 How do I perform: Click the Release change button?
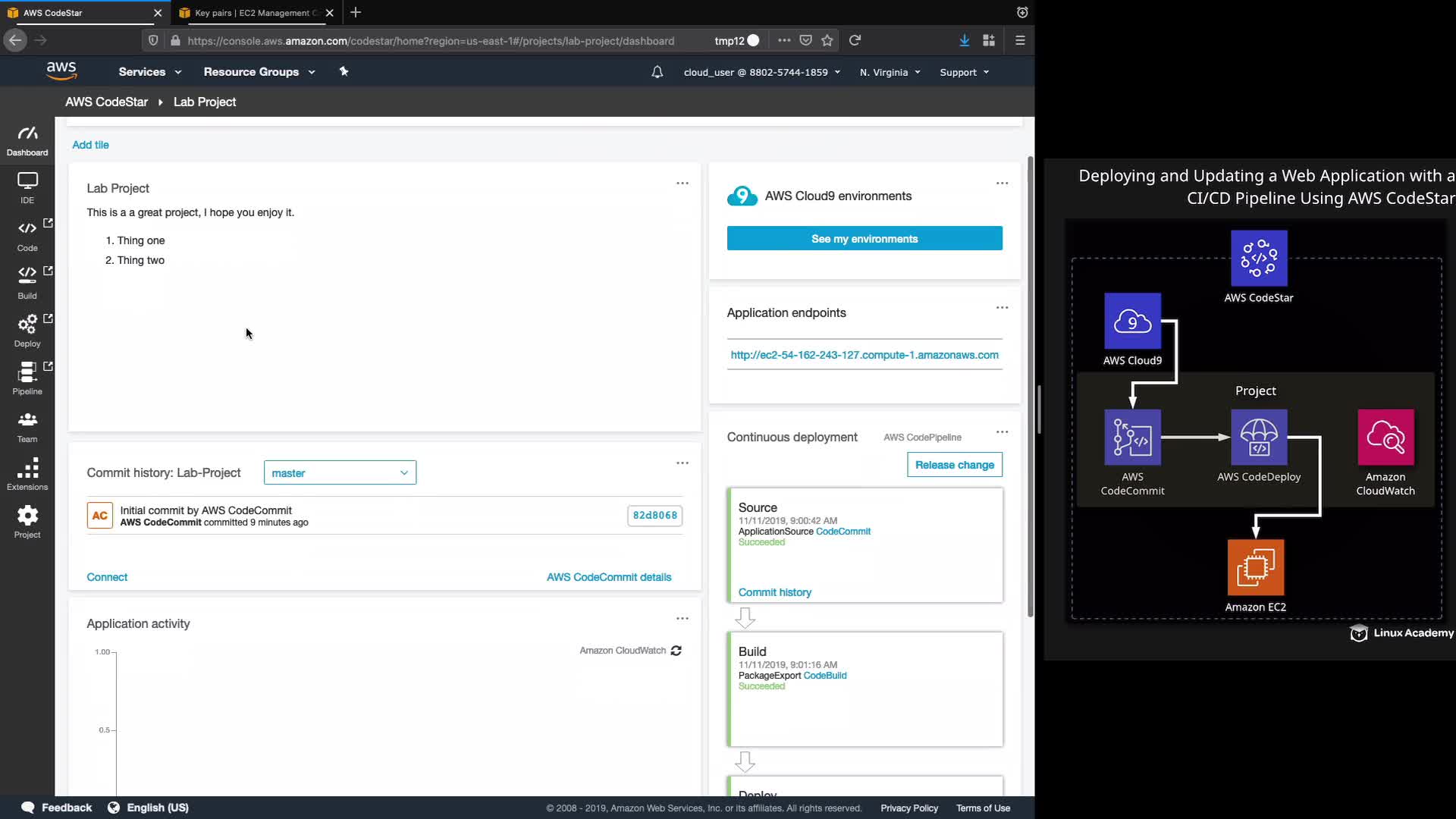pos(954,465)
